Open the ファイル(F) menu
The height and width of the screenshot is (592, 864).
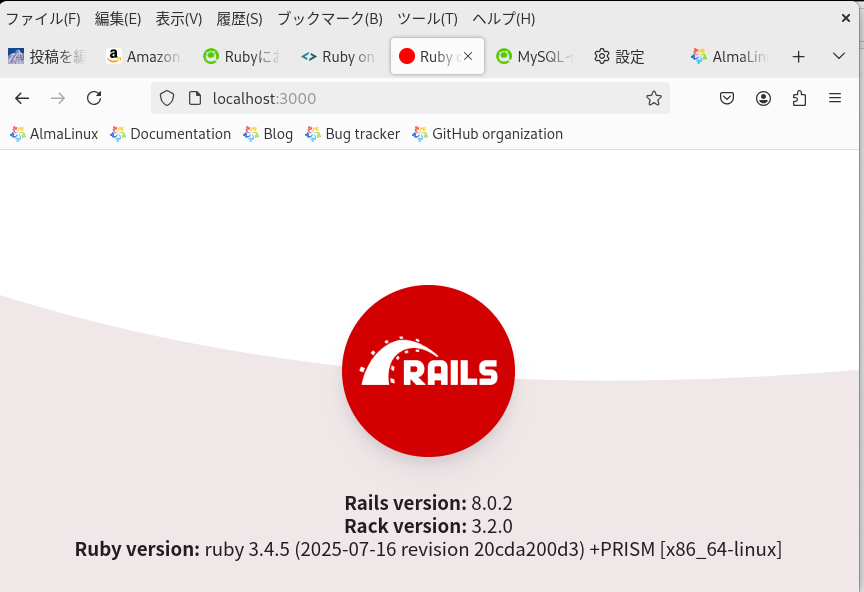point(43,19)
